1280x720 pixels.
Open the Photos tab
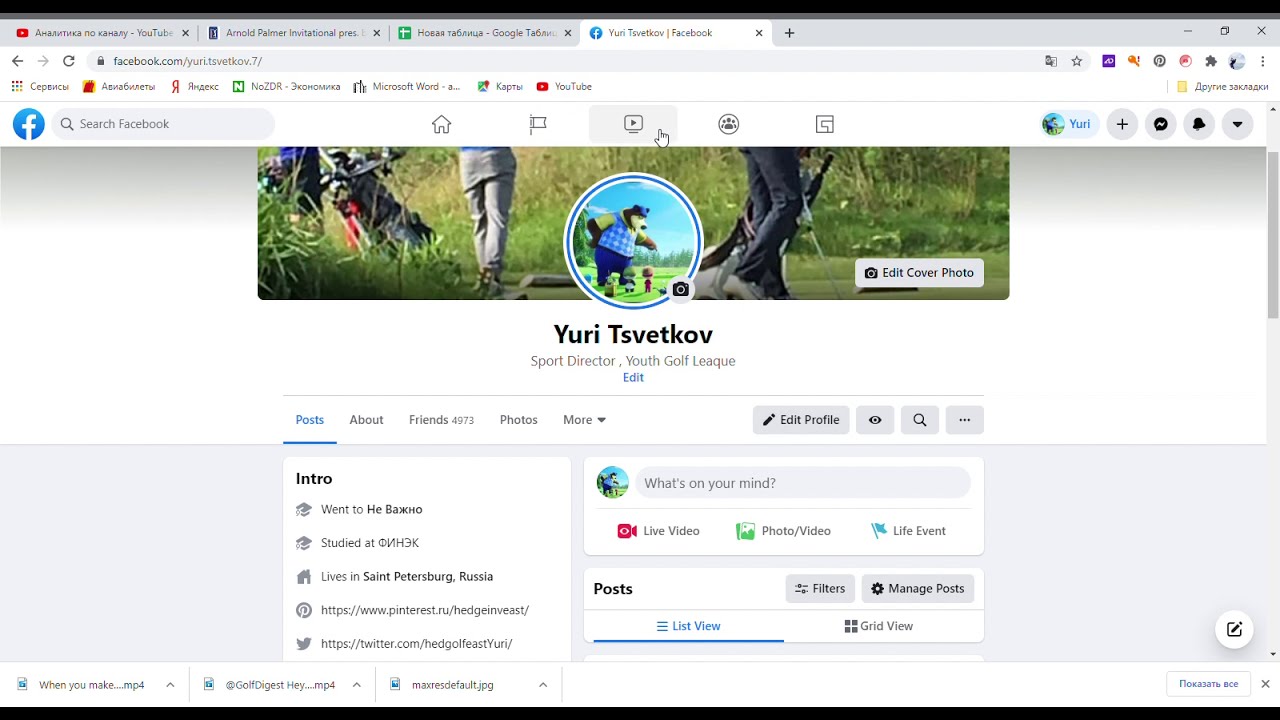pos(519,420)
